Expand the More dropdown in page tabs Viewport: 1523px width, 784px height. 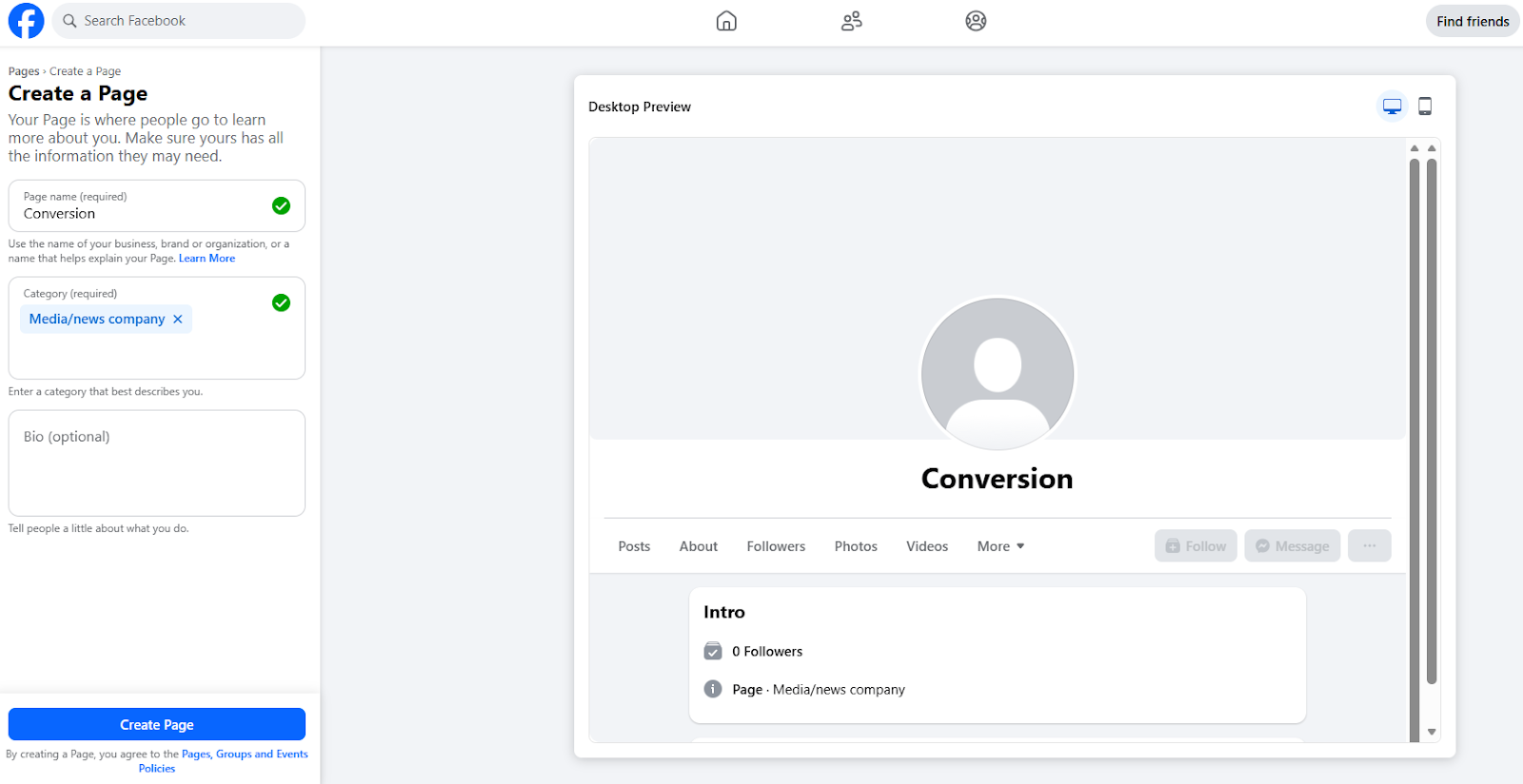tap(1000, 546)
